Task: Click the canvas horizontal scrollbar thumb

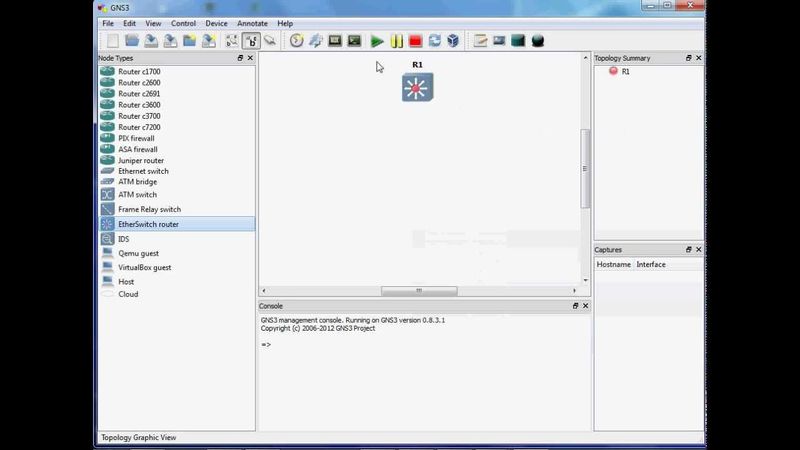Action: point(419,291)
